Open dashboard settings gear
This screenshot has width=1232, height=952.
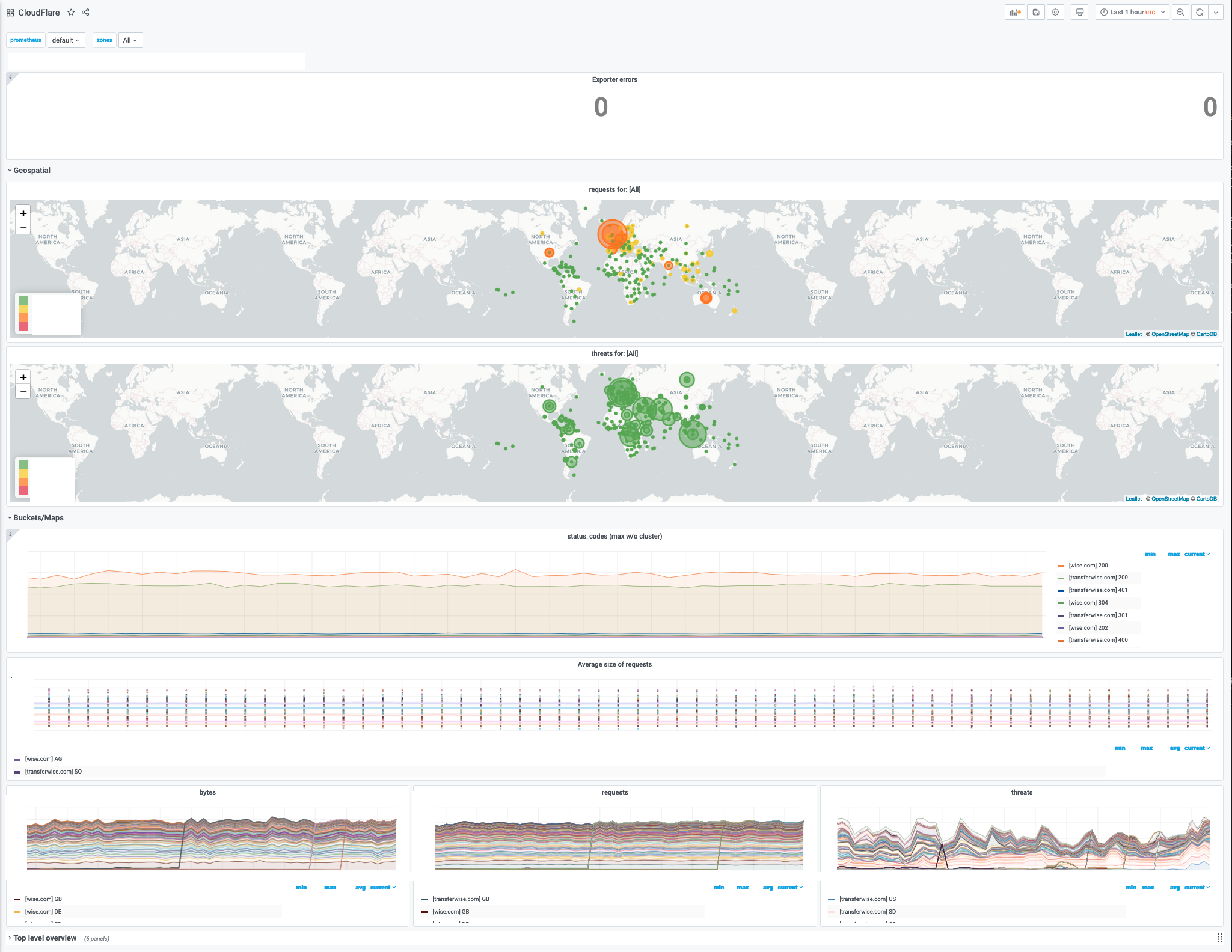1055,12
